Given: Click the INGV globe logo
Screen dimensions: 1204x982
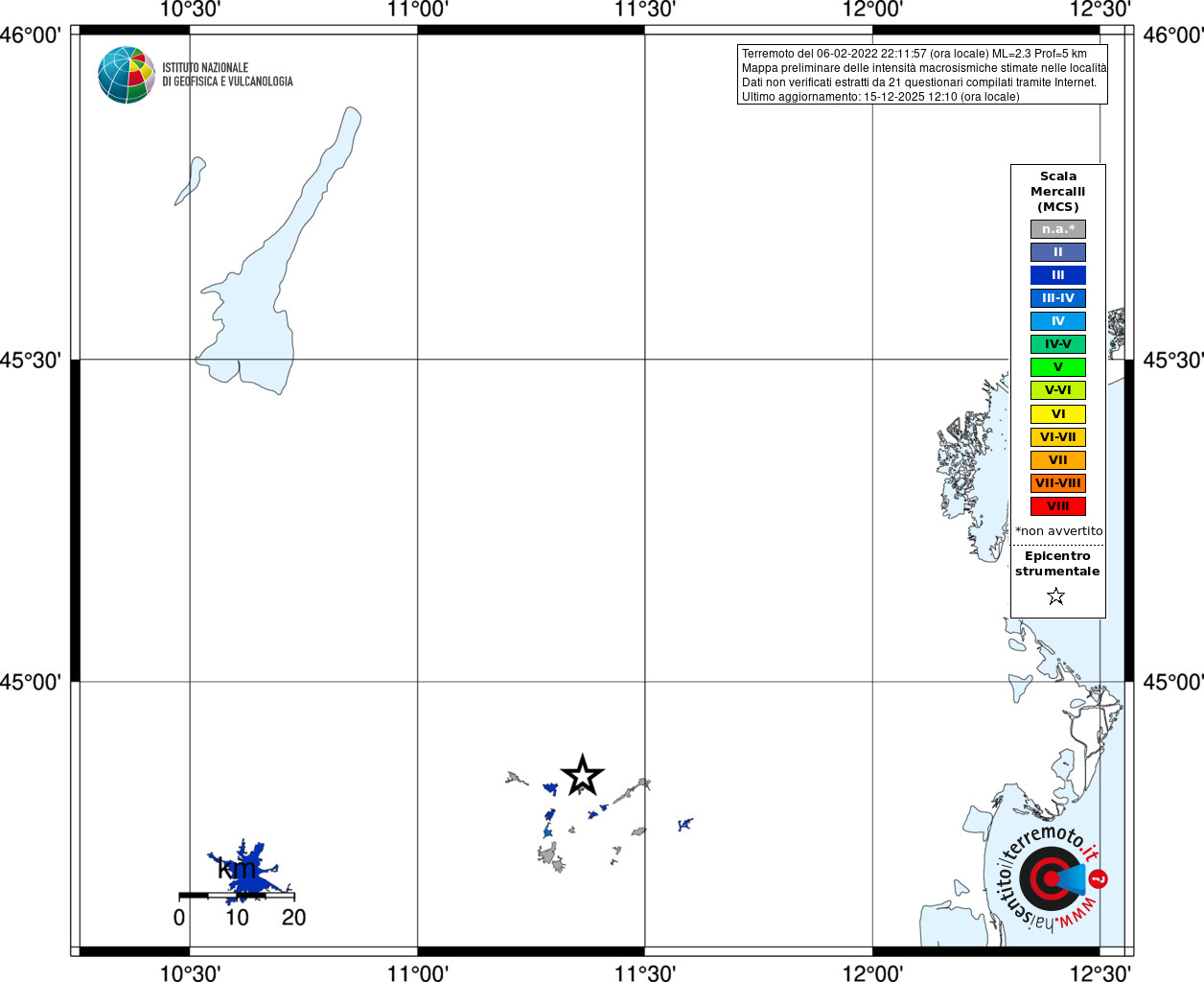Looking at the screenshot, I should pyautogui.click(x=127, y=75).
